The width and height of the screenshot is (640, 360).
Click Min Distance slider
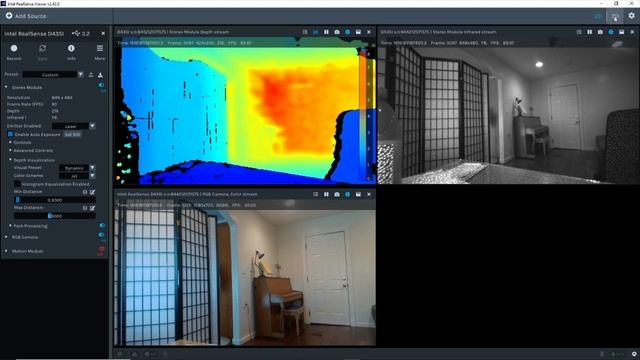55,200
